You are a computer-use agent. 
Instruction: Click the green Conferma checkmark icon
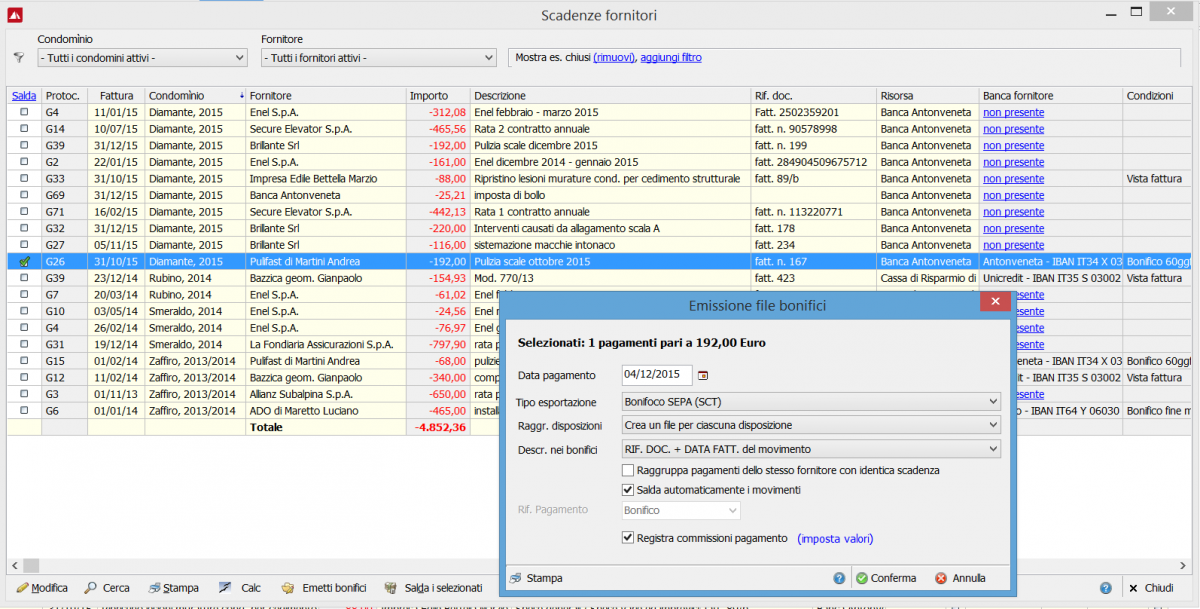(x=862, y=578)
